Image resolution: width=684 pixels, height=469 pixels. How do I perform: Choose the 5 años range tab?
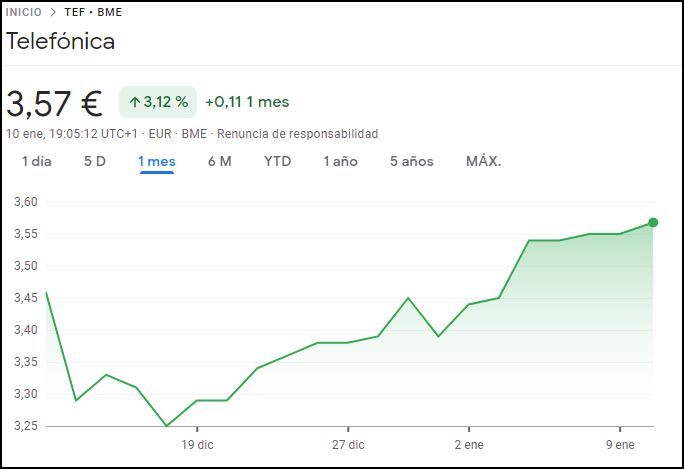[412, 161]
